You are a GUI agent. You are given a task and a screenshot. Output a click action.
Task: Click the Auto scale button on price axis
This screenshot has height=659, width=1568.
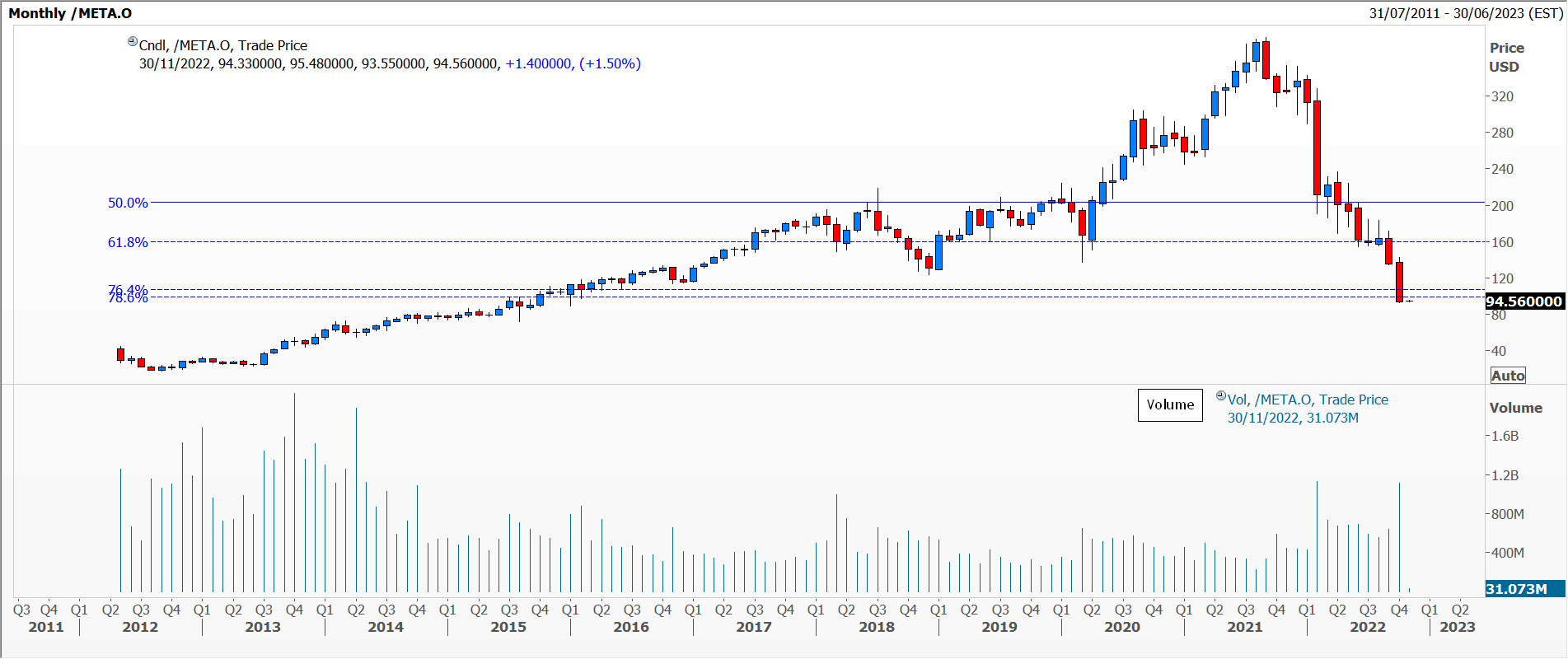click(x=1508, y=376)
